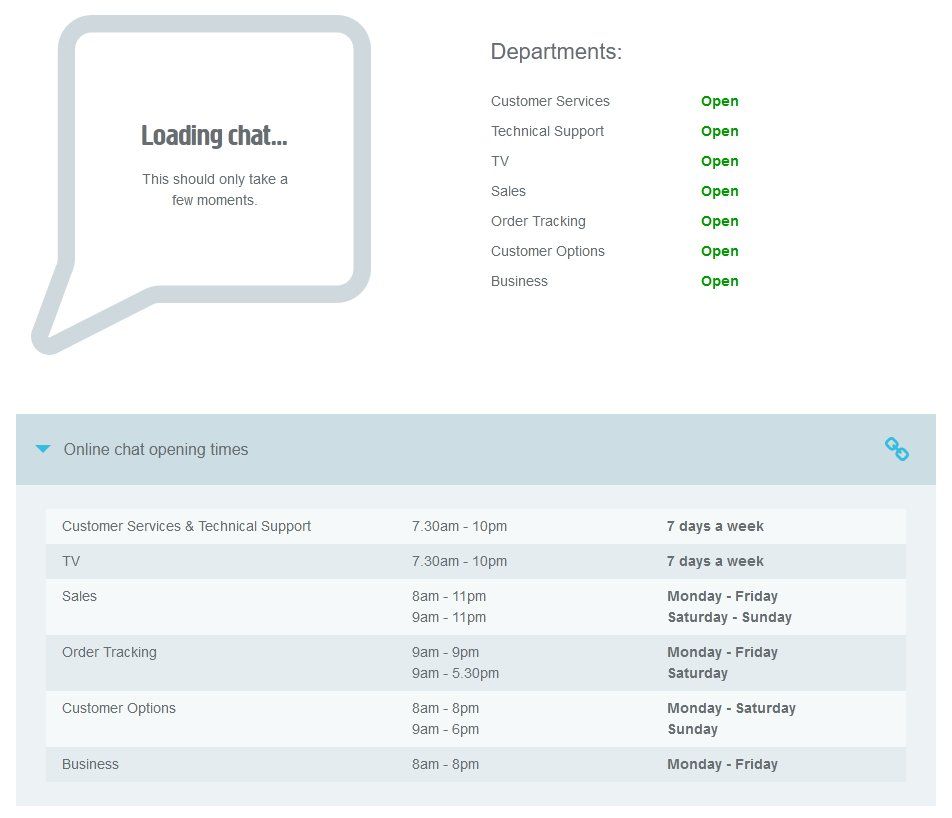Click the chain link icon in accordion header
Viewport: 952px width, 818px height.
[x=897, y=450]
